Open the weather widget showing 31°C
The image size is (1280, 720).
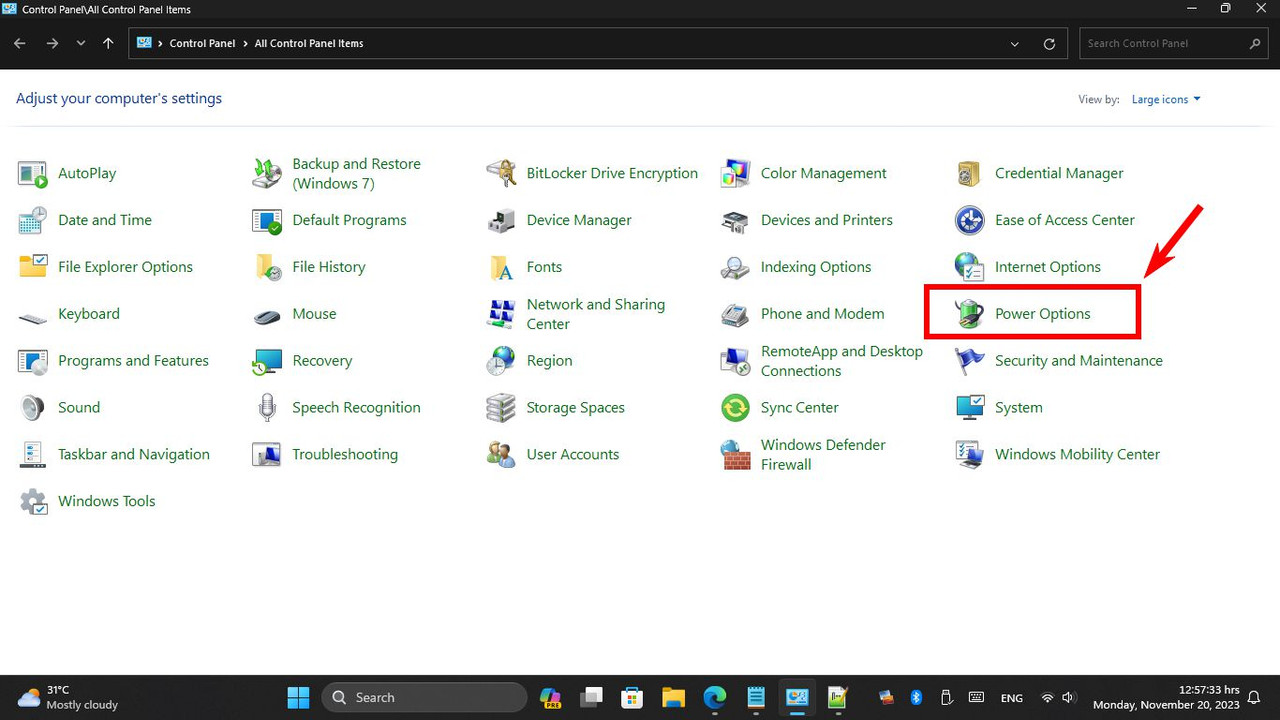click(67, 697)
